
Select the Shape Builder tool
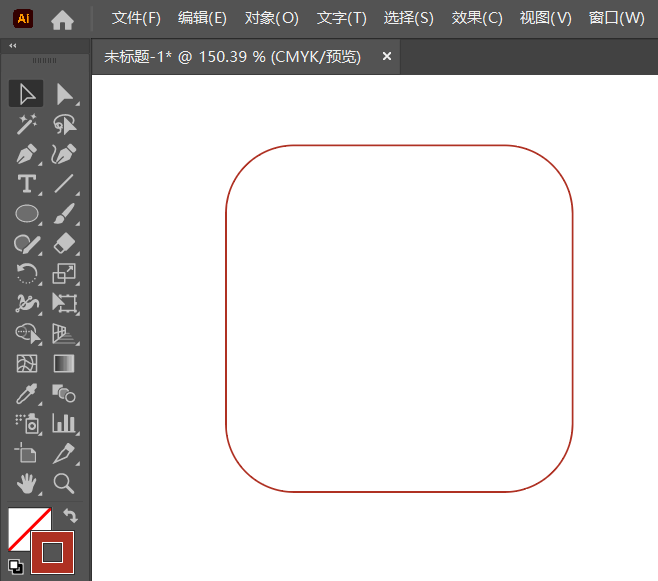pos(28,333)
